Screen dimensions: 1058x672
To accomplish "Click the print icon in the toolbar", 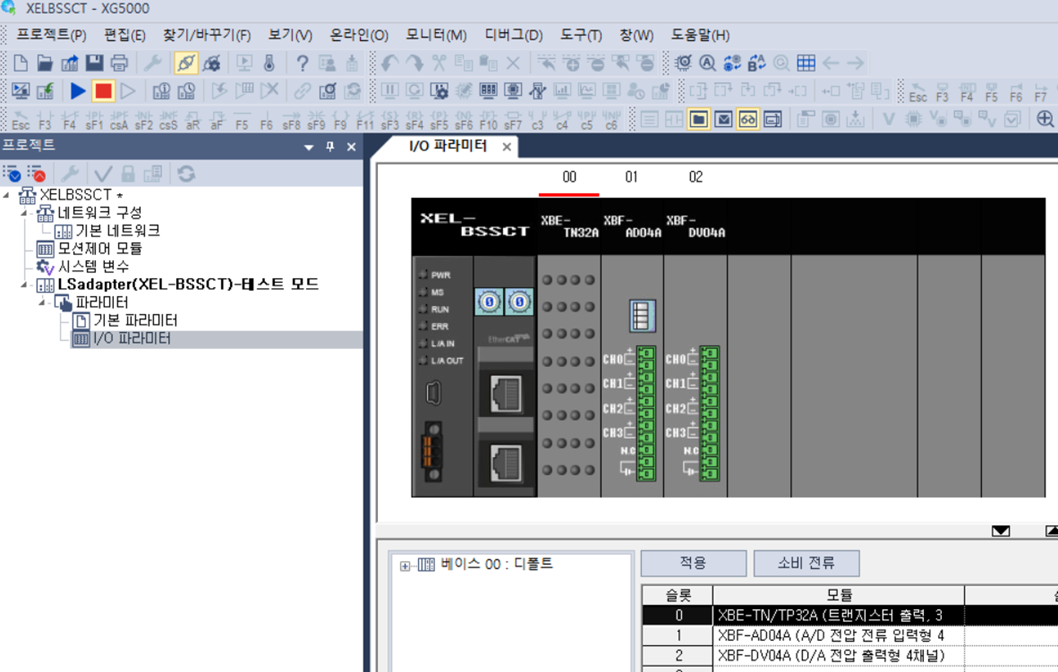I will 119,63.
